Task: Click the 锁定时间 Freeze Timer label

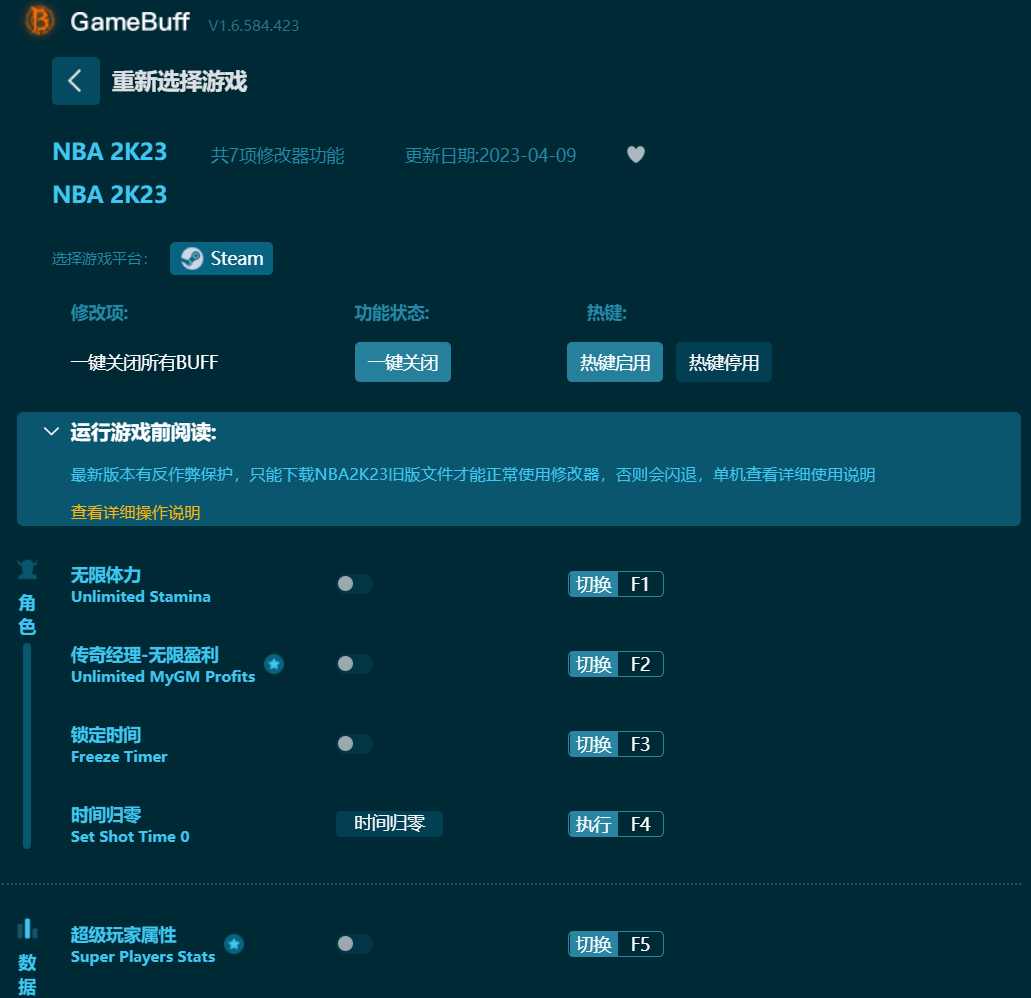Action: click(119, 744)
